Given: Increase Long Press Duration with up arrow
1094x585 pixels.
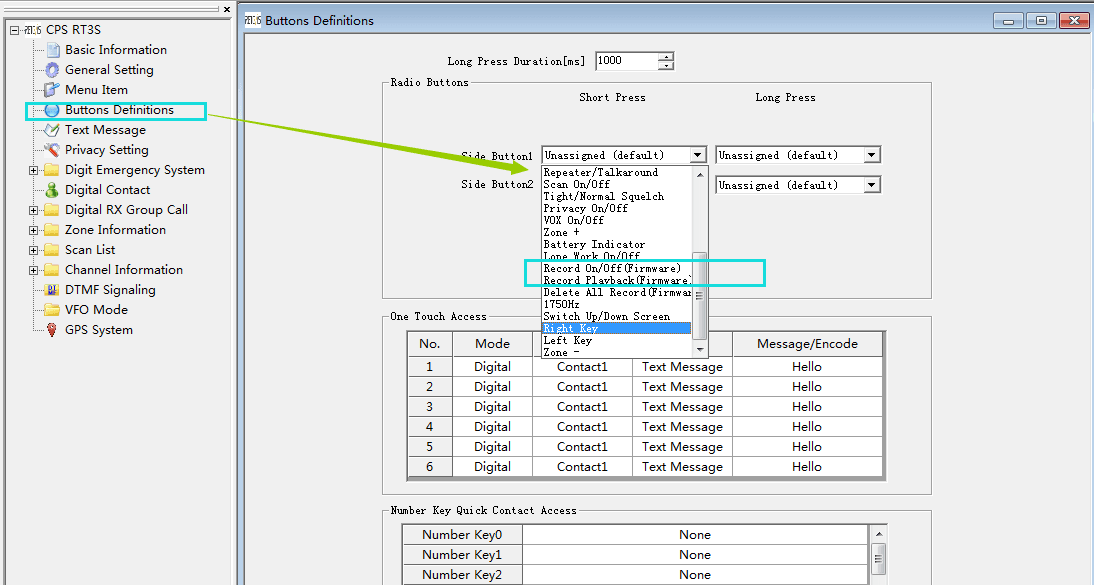Looking at the screenshot, I should [x=666, y=56].
